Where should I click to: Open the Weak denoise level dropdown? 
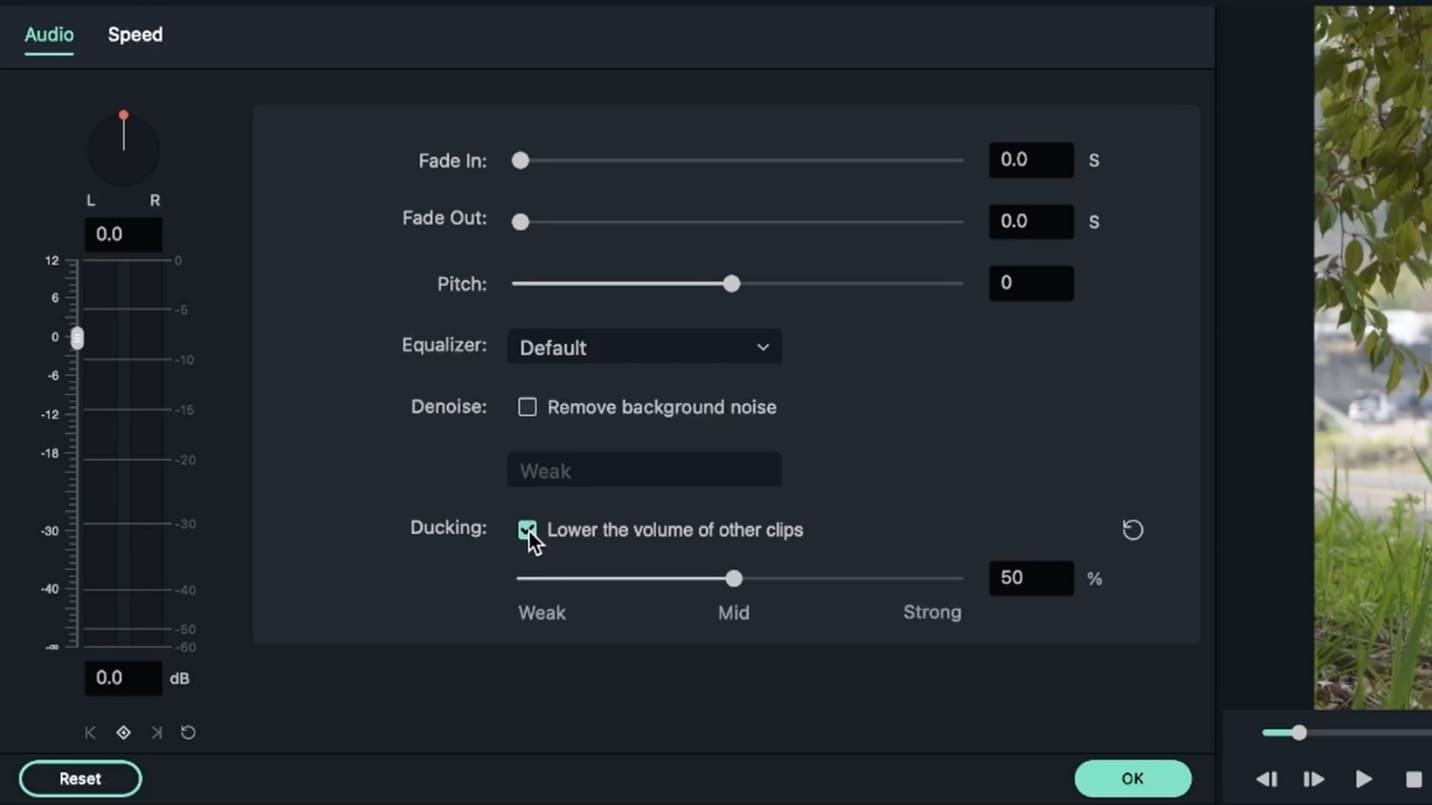644,470
